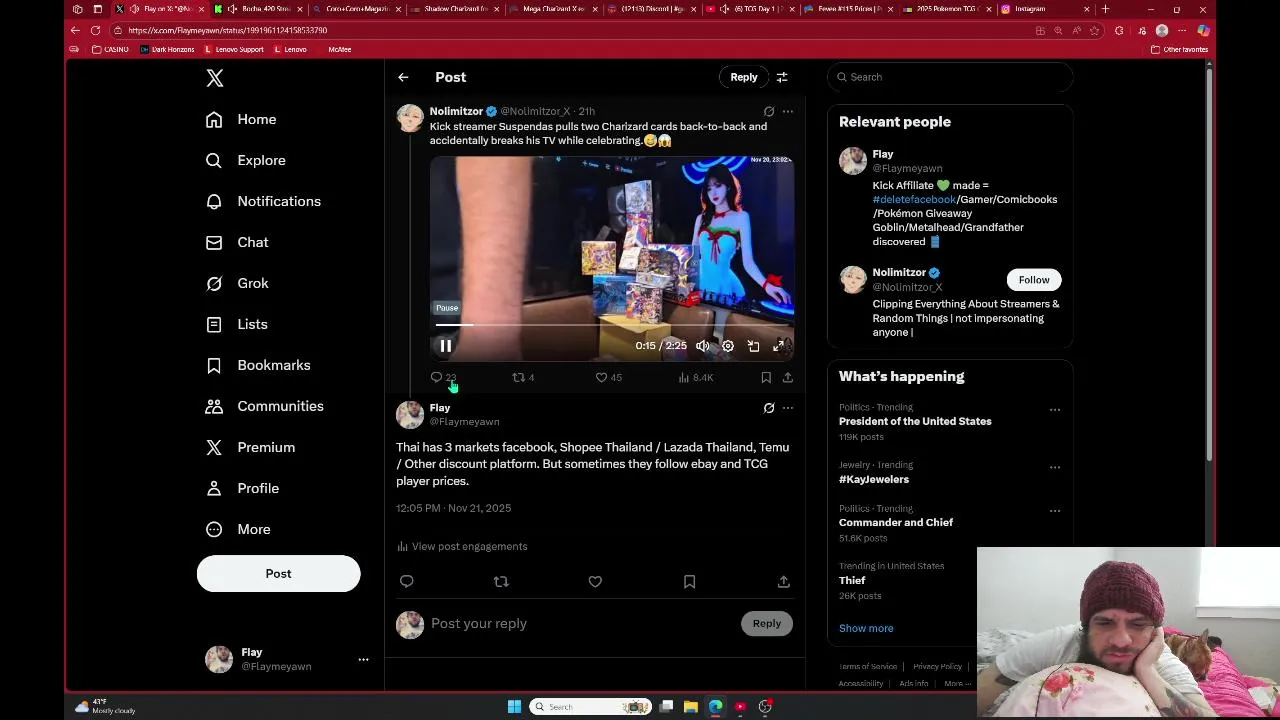The height and width of the screenshot is (720, 1280).
Task: Open Explore in sidebar
Action: click(x=246, y=160)
